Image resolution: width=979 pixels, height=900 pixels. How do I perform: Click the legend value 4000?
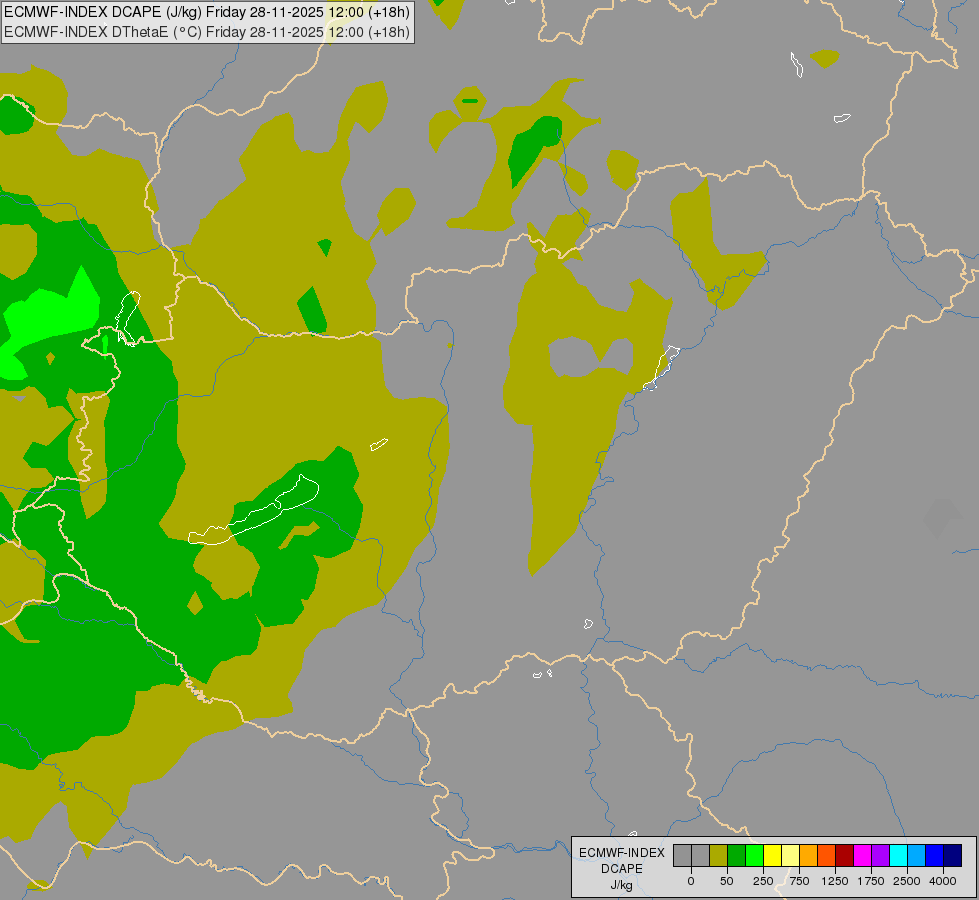pyautogui.click(x=943, y=881)
